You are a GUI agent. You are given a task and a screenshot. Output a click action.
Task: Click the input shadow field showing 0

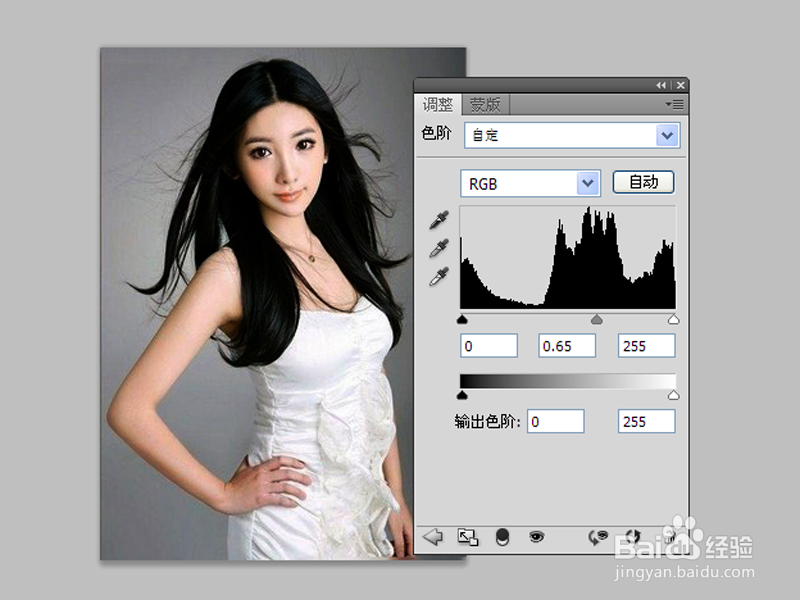point(489,346)
